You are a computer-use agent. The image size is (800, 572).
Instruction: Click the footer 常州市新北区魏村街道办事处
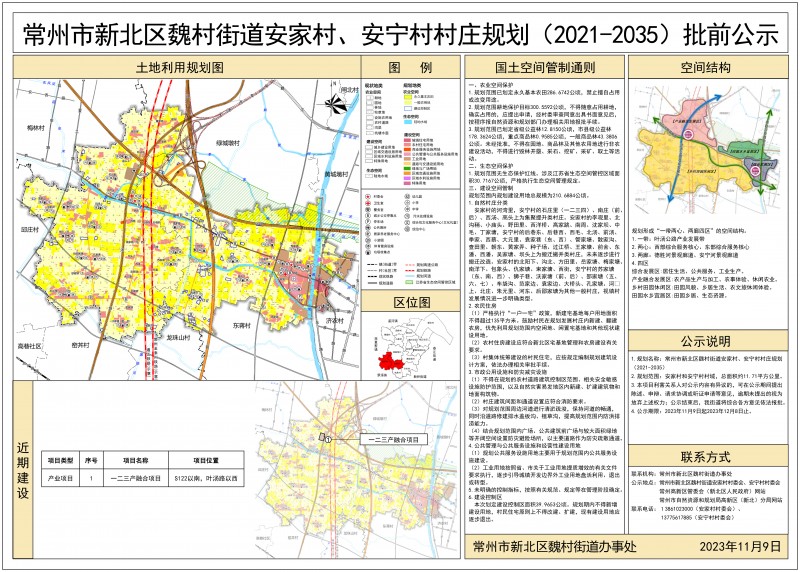click(555, 546)
